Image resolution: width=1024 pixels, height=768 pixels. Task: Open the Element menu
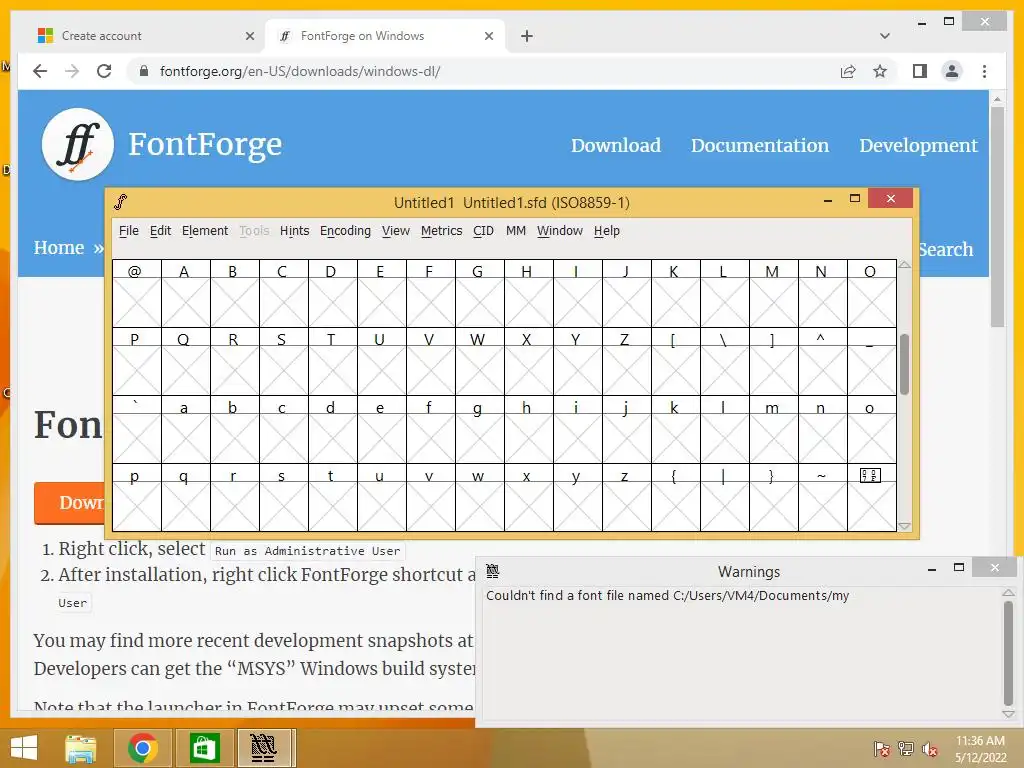click(205, 231)
